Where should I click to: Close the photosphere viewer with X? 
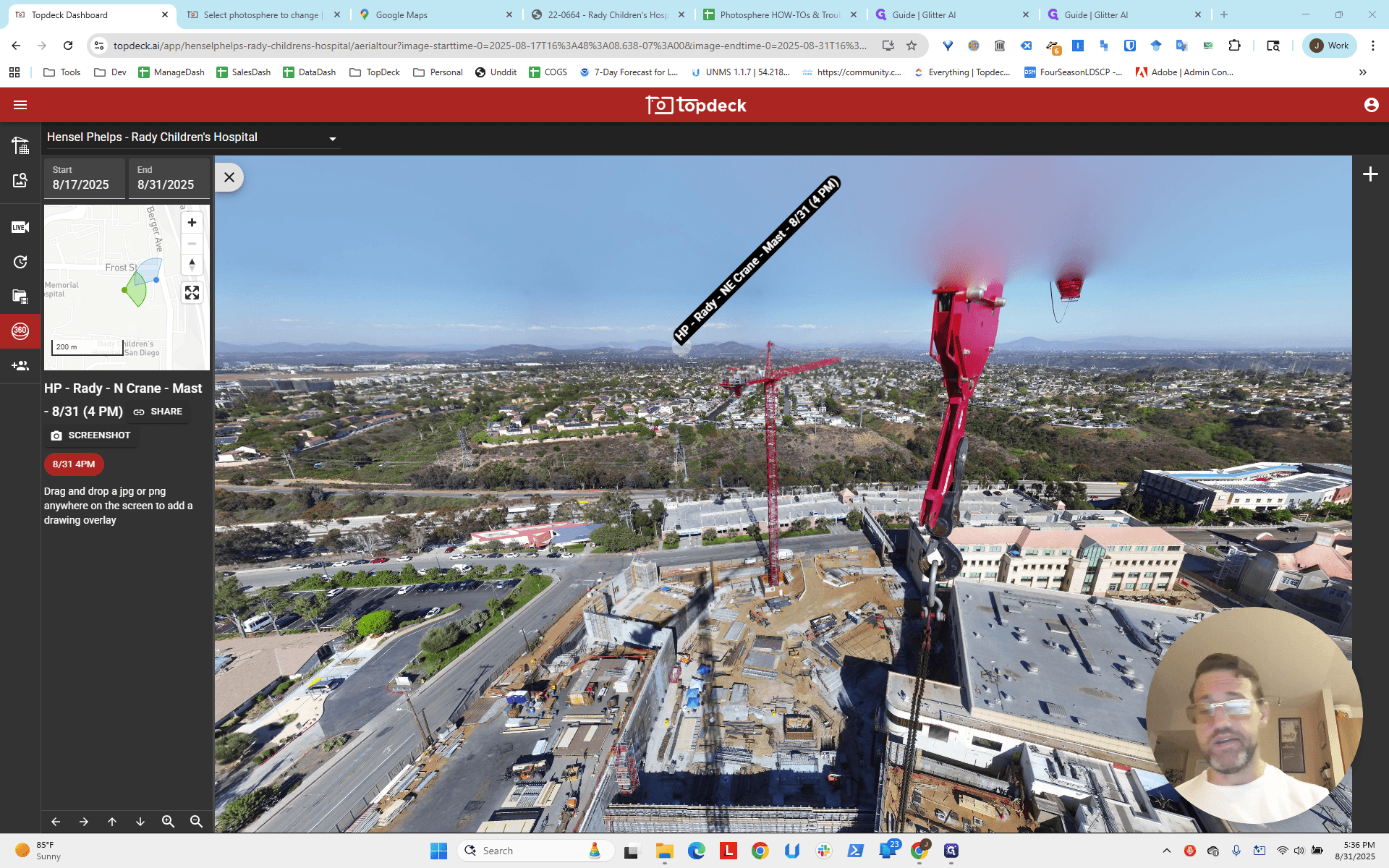click(229, 177)
